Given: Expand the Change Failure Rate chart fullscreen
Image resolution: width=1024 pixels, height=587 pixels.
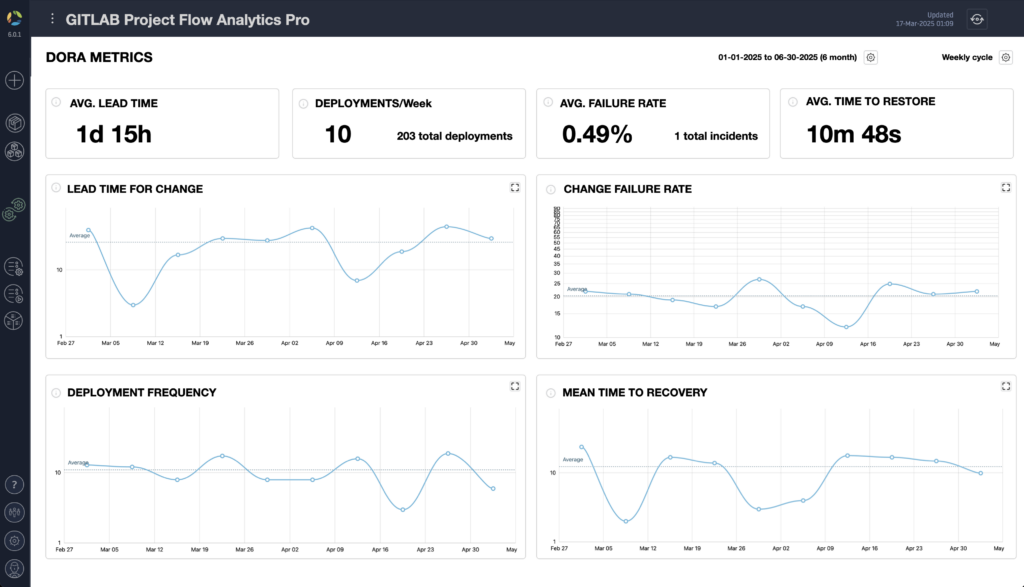Looking at the screenshot, I should pyautogui.click(x=1006, y=187).
